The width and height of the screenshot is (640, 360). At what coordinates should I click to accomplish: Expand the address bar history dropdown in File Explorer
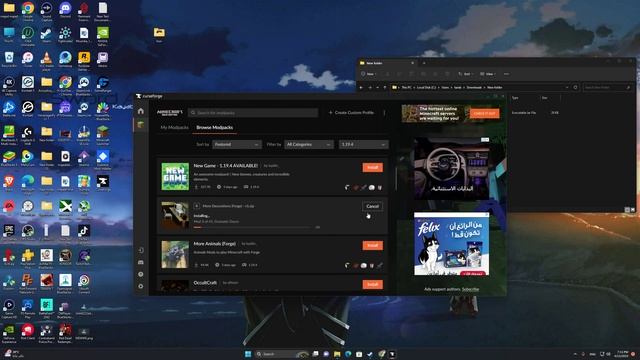[567, 87]
